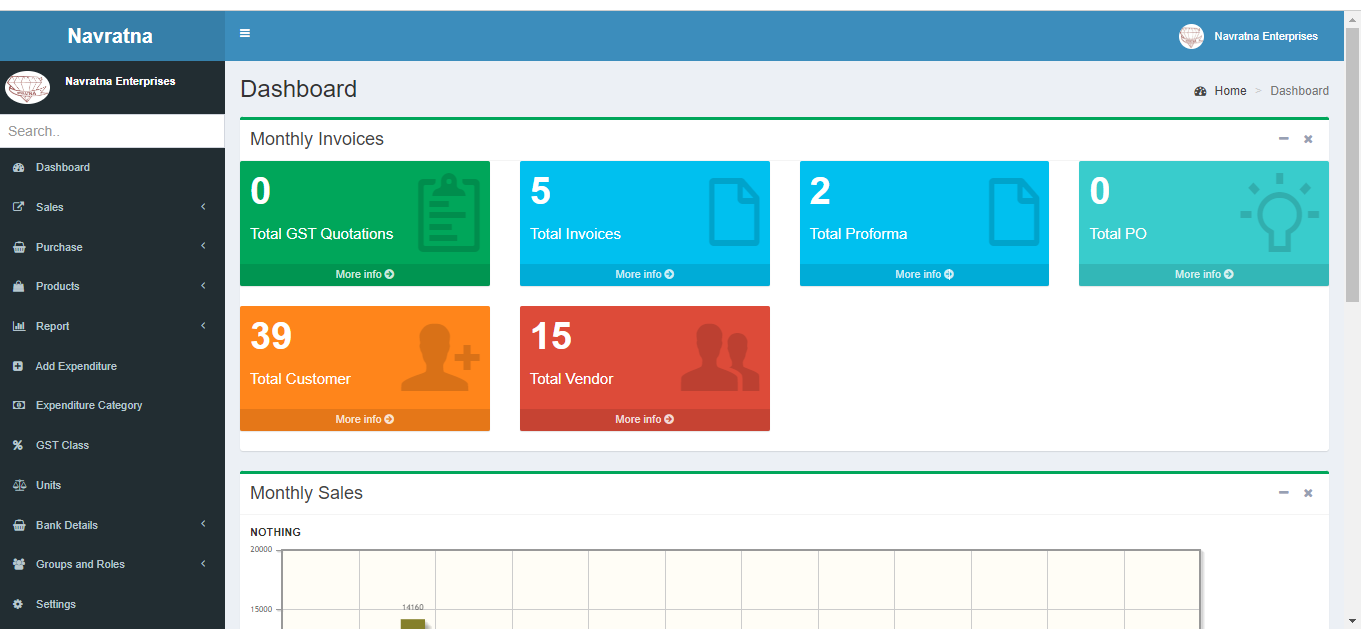Click the Products bag icon
Viewport: 1361px width, 629px height.
pos(18,286)
